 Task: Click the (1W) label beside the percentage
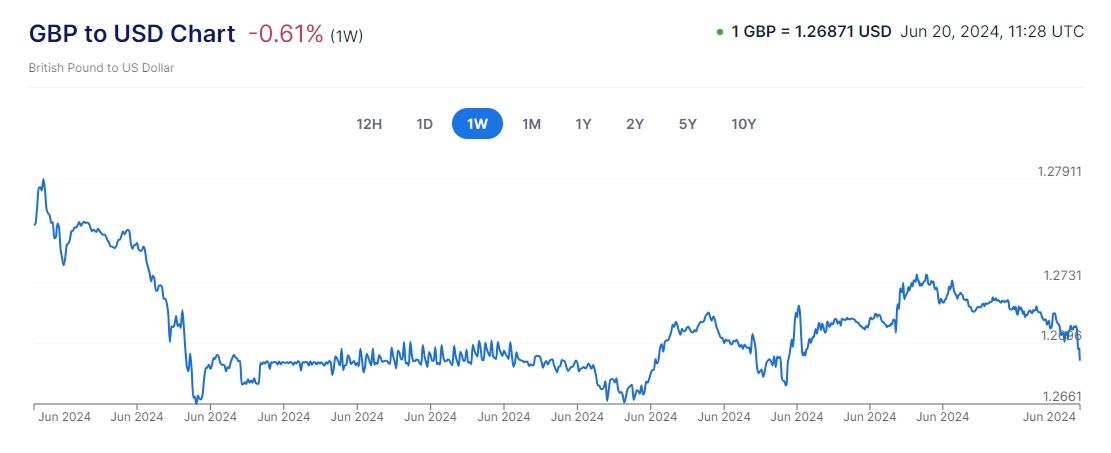pos(346,36)
